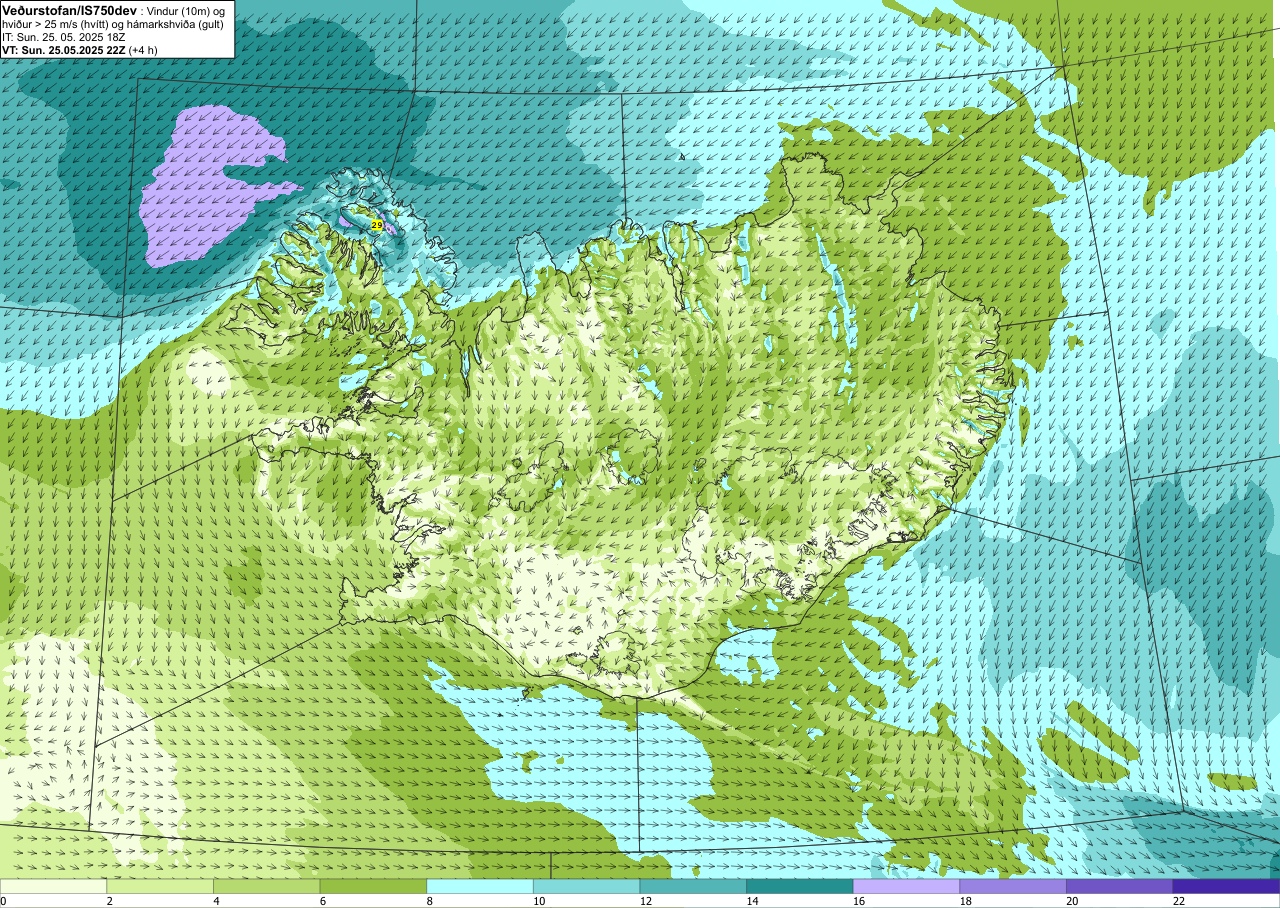The width and height of the screenshot is (1280, 908).
Task: Click the '(+4 h)' forecast offset text
Action: (x=144, y=49)
